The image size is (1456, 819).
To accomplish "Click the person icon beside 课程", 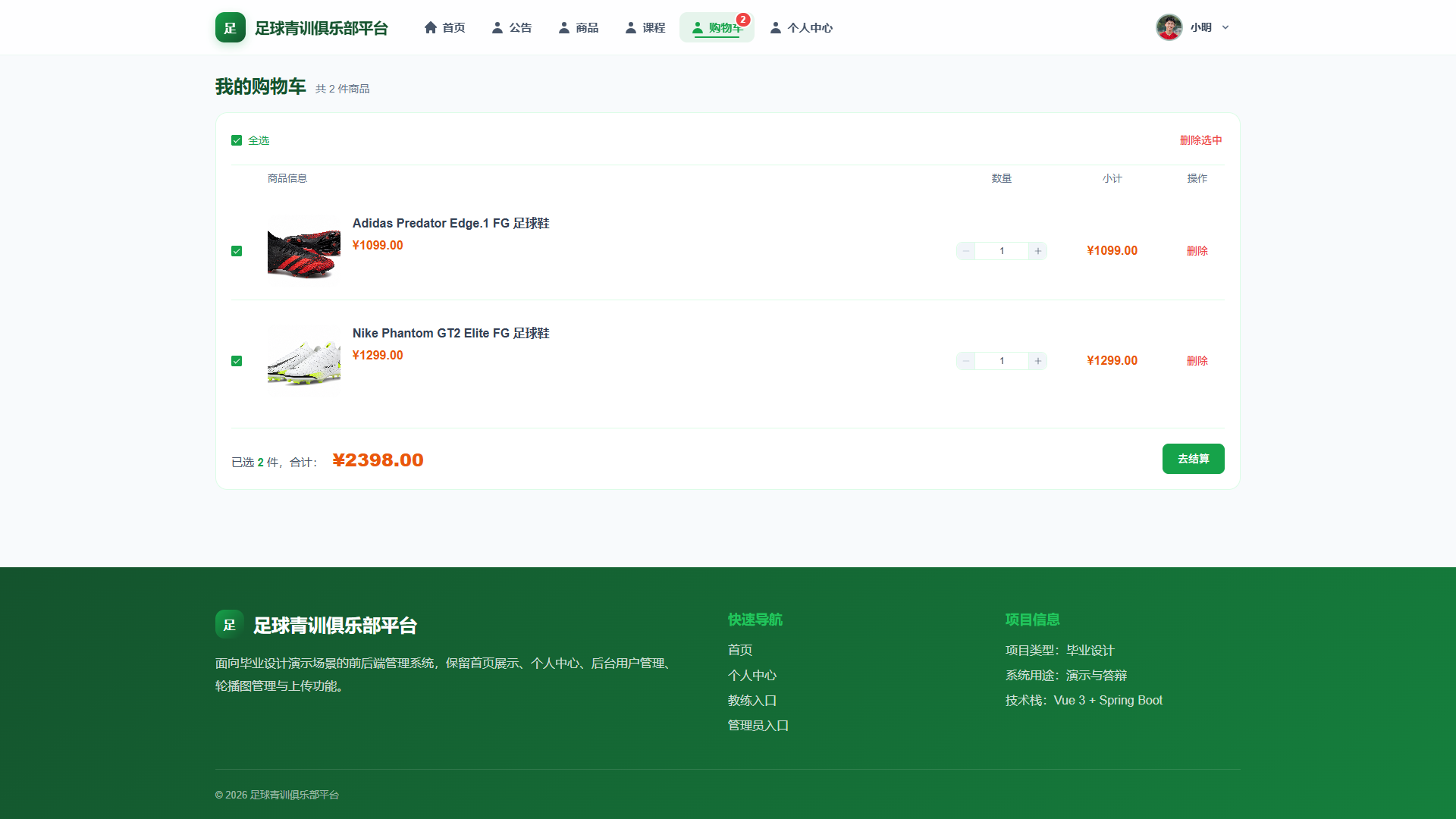I will coord(631,27).
